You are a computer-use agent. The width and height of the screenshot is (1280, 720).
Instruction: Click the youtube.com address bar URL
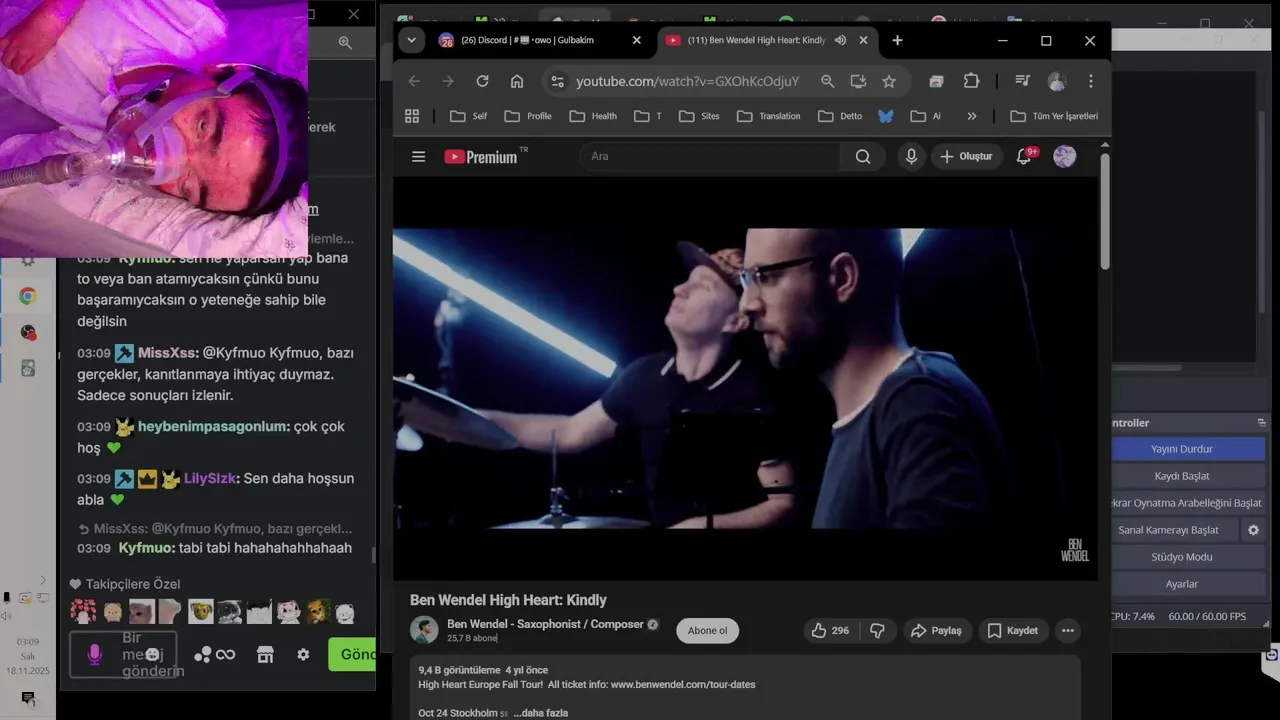pyautogui.click(x=688, y=81)
